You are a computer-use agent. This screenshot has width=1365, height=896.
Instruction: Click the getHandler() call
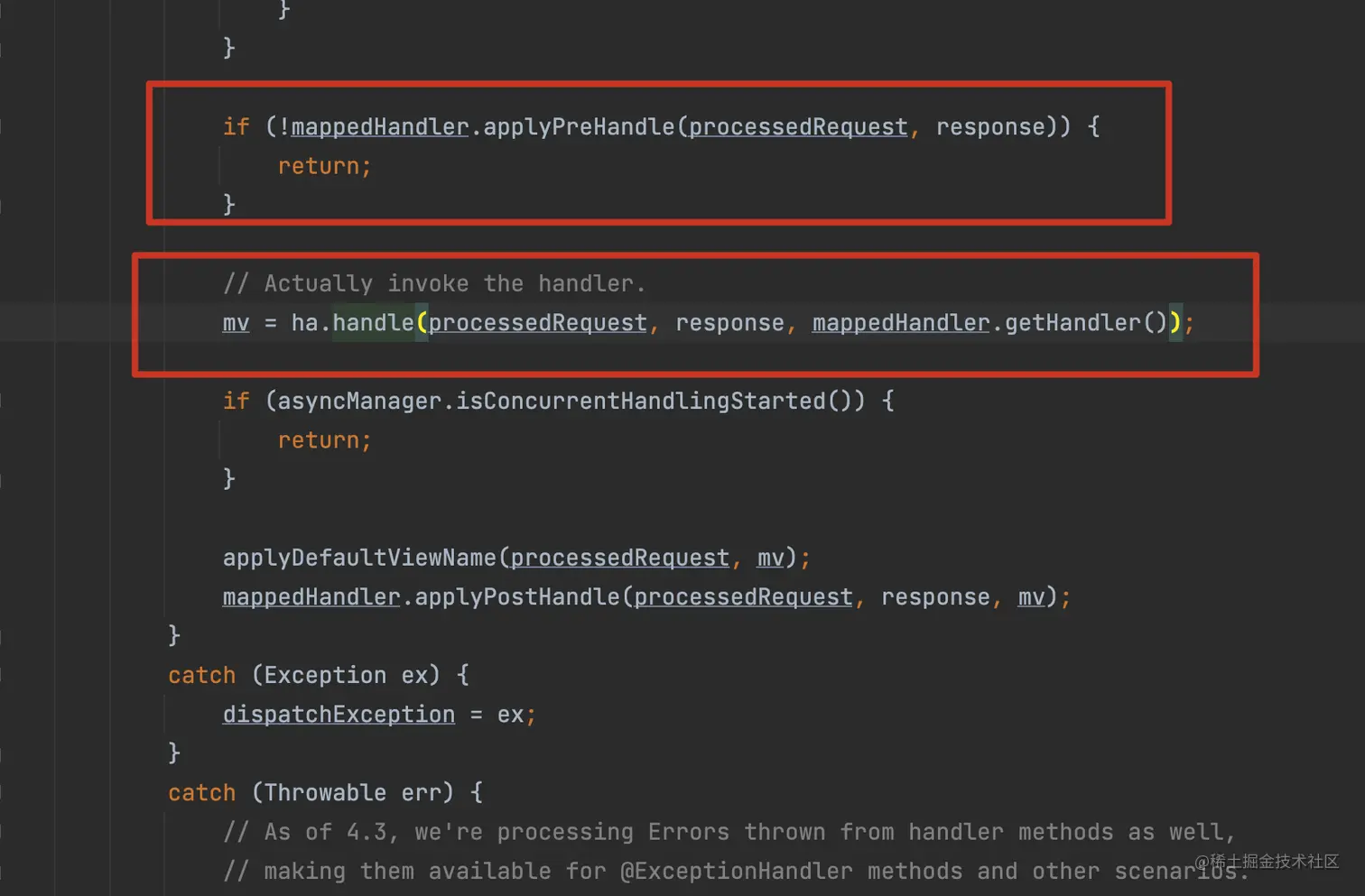[1086, 323]
